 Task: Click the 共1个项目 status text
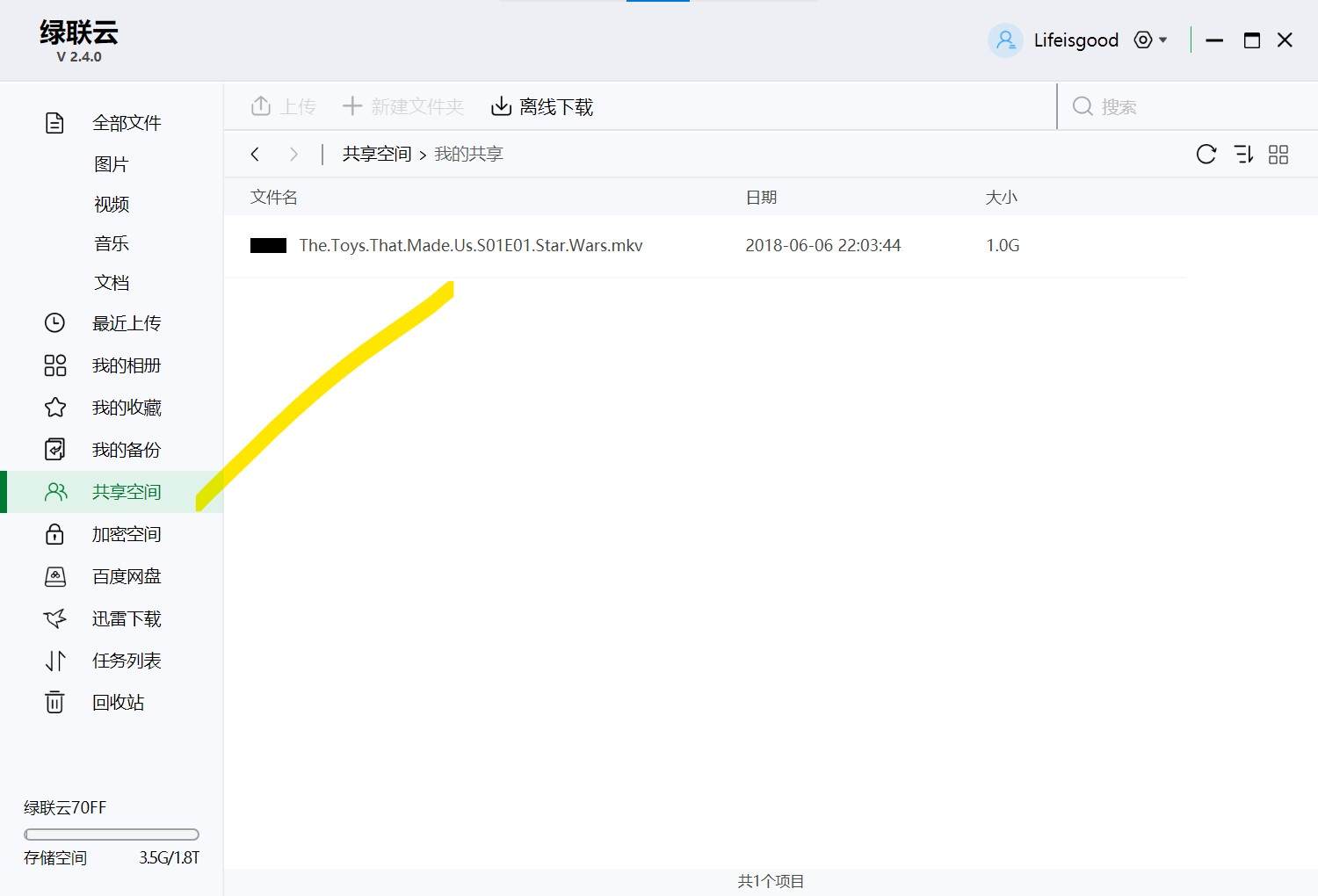(x=771, y=881)
